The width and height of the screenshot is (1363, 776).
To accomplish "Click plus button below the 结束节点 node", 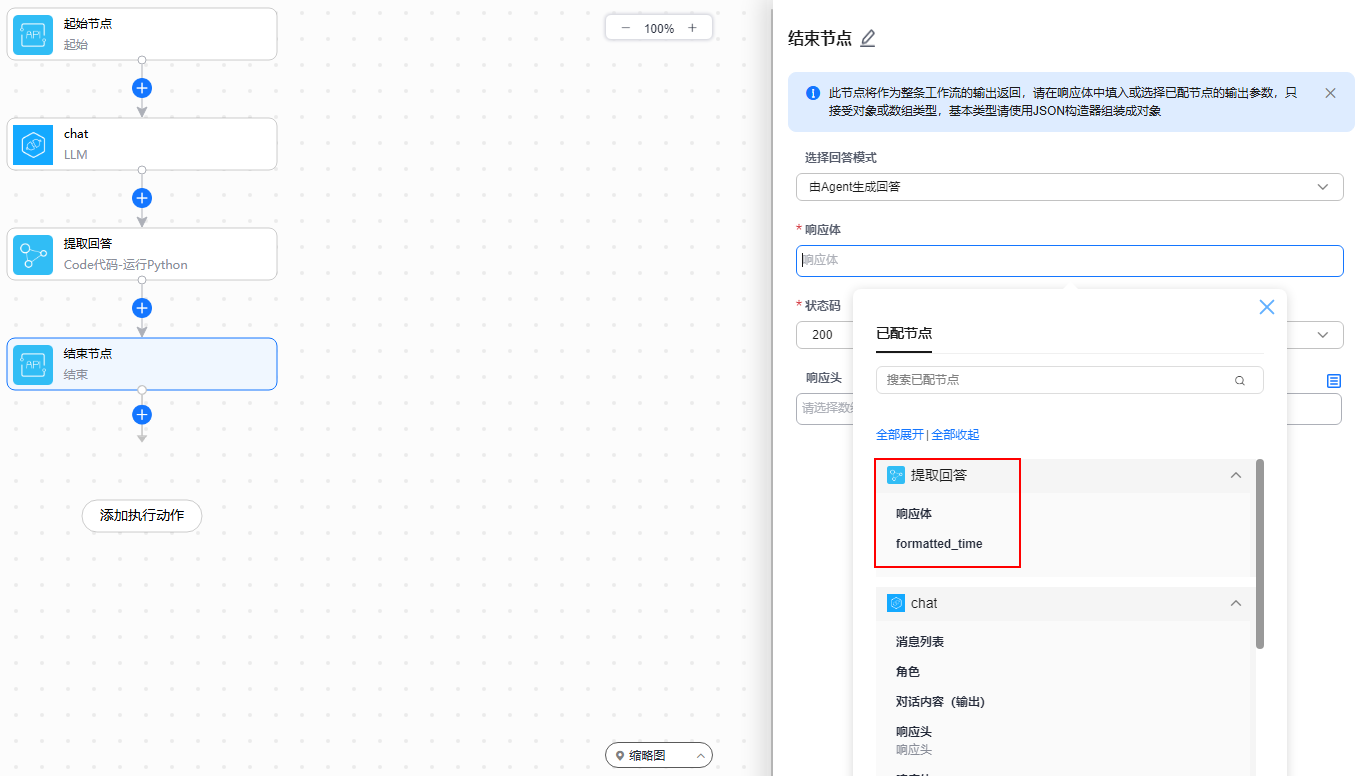I will point(142,414).
